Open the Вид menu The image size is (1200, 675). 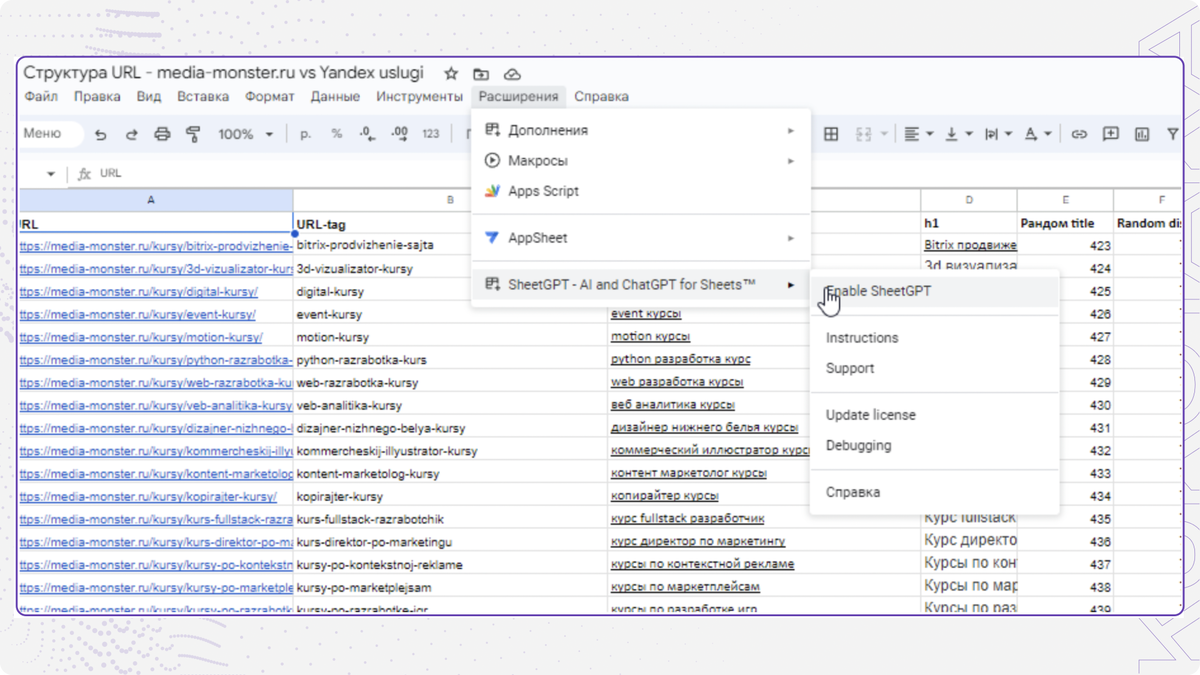(x=149, y=97)
